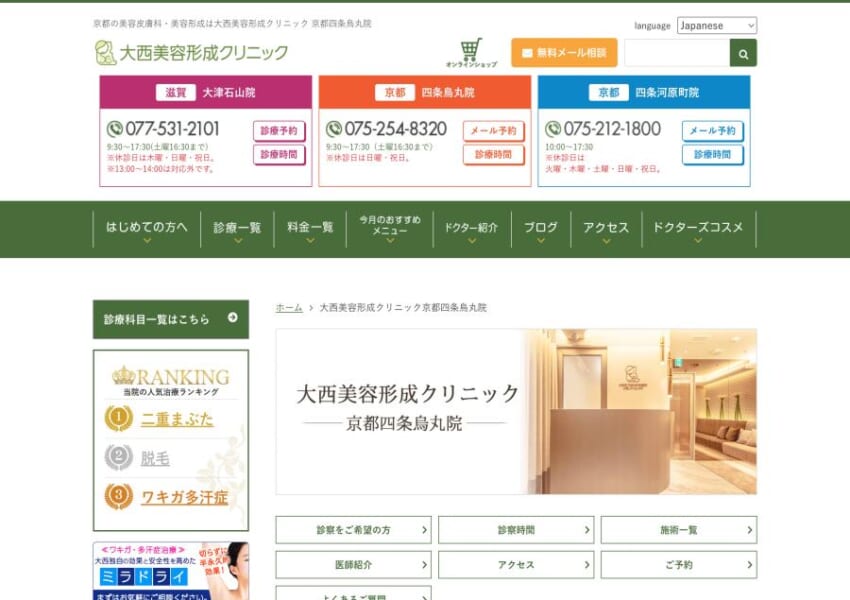Expand the 診療一覧 menu
Image resolution: width=850 pixels, height=600 pixels.
237,229
